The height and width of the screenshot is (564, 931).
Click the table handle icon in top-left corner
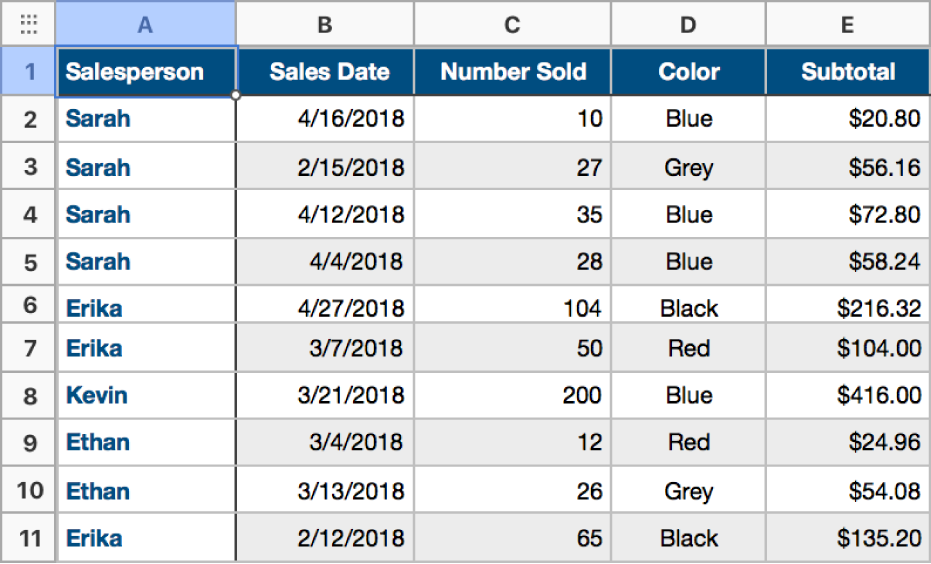[28, 24]
